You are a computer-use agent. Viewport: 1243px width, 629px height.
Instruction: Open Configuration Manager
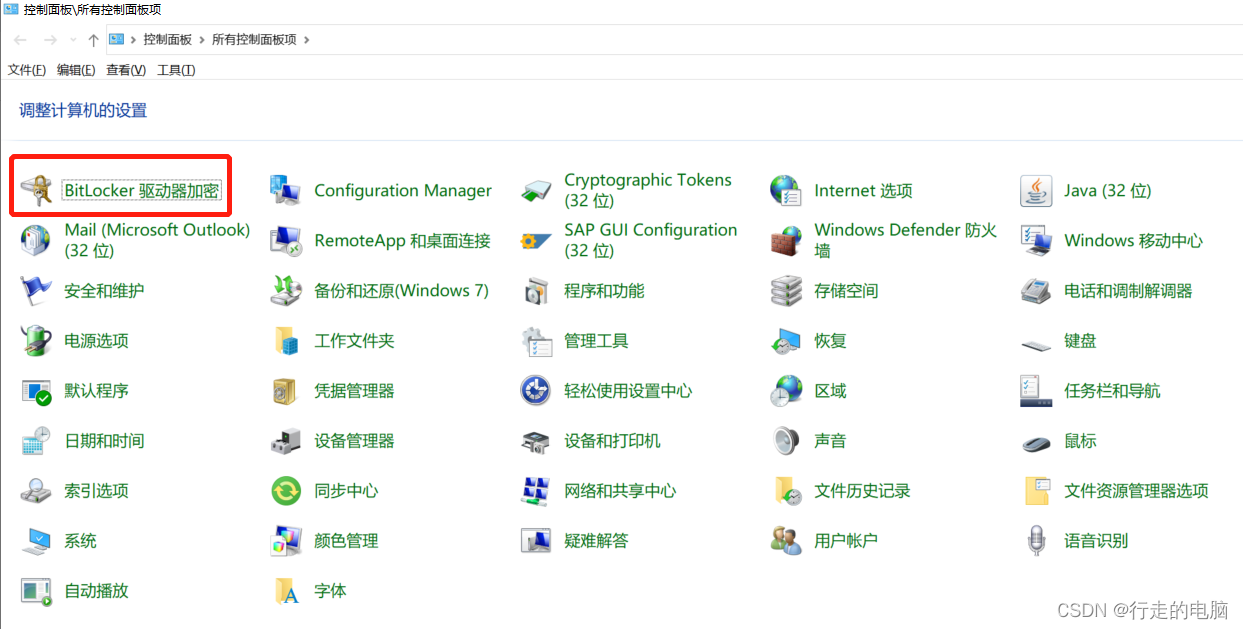click(x=403, y=190)
